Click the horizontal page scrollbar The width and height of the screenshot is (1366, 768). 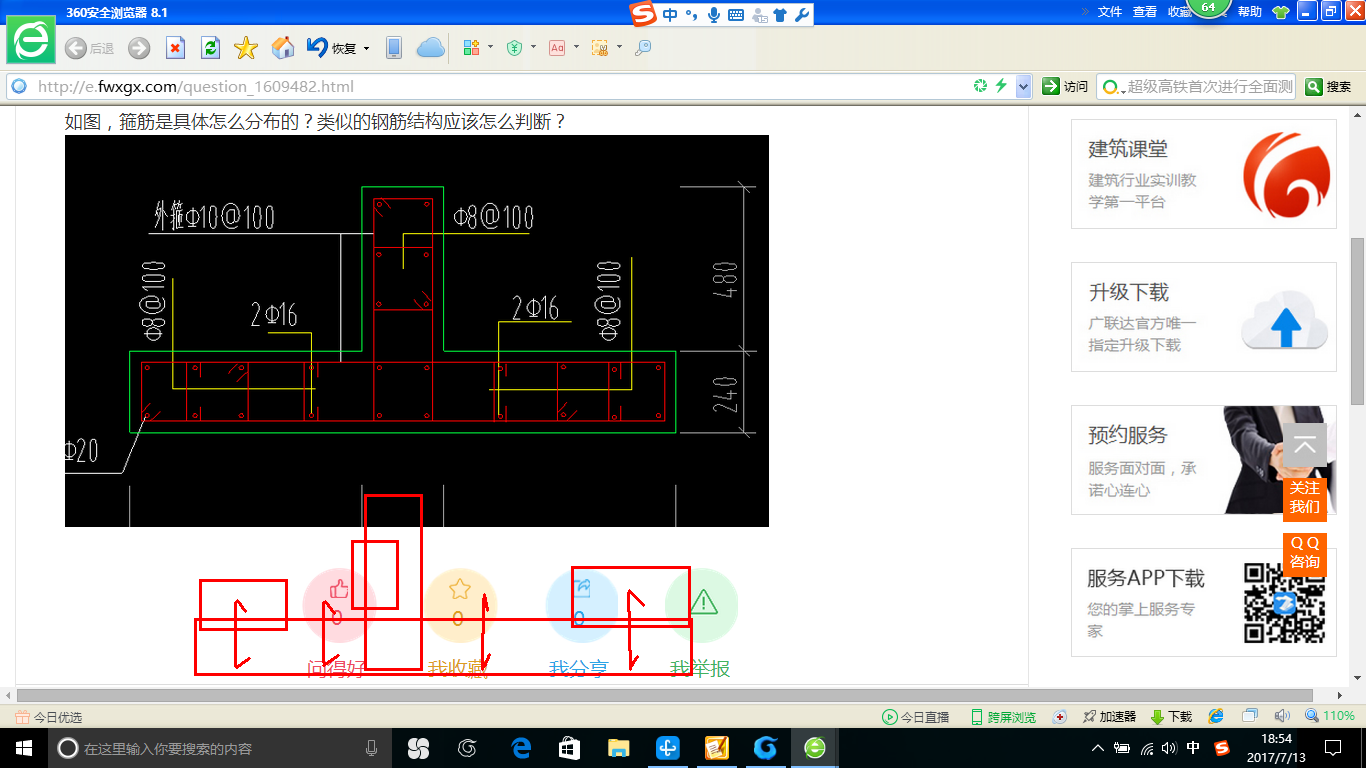pyautogui.click(x=665, y=695)
